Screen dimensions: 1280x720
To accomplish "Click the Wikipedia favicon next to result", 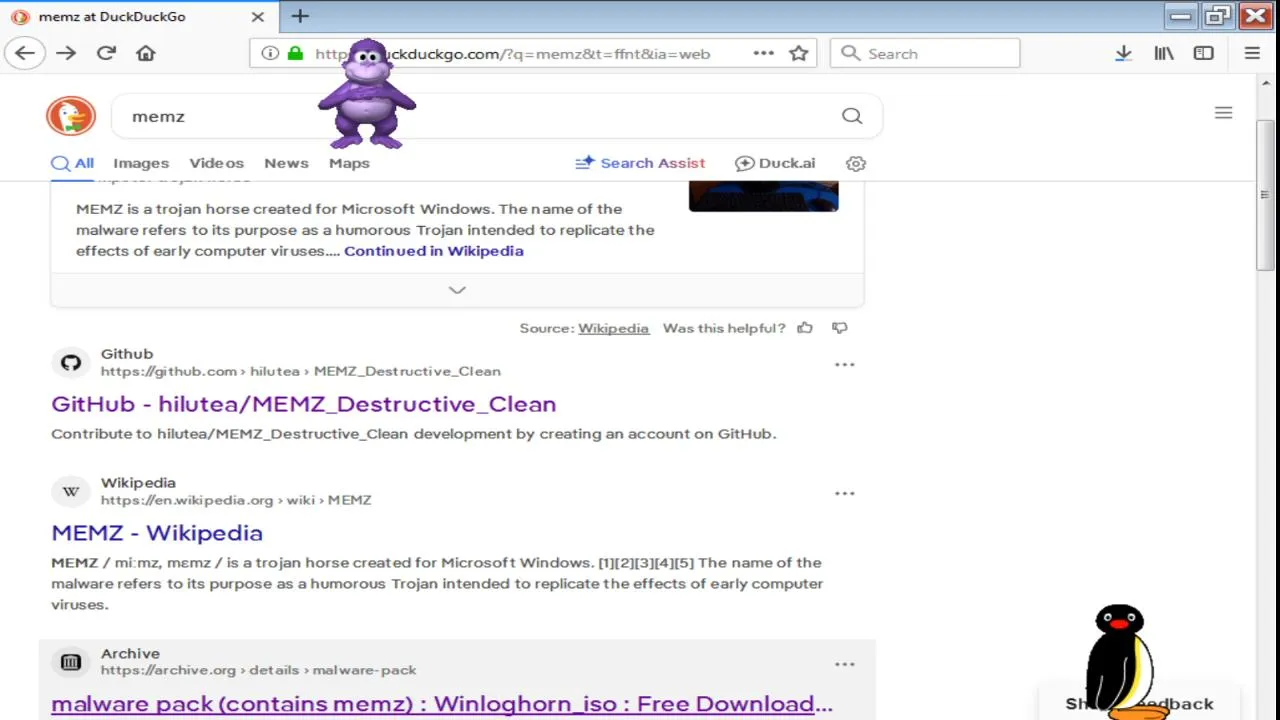I will click(x=70, y=491).
